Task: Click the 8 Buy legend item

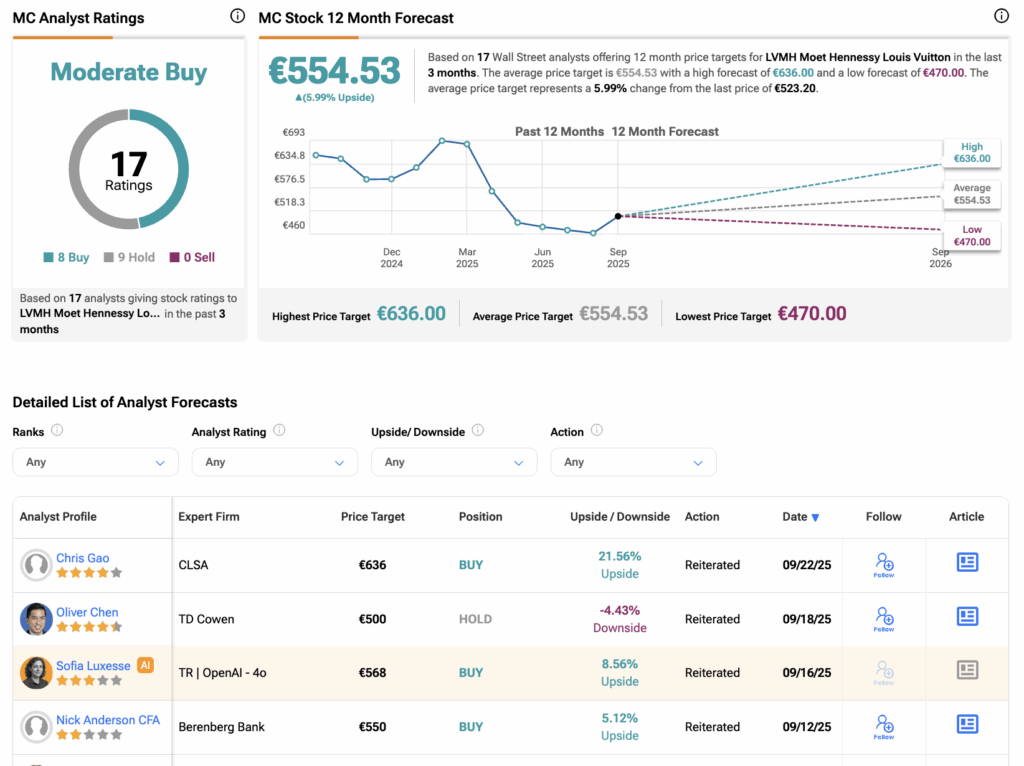Action: (66, 257)
